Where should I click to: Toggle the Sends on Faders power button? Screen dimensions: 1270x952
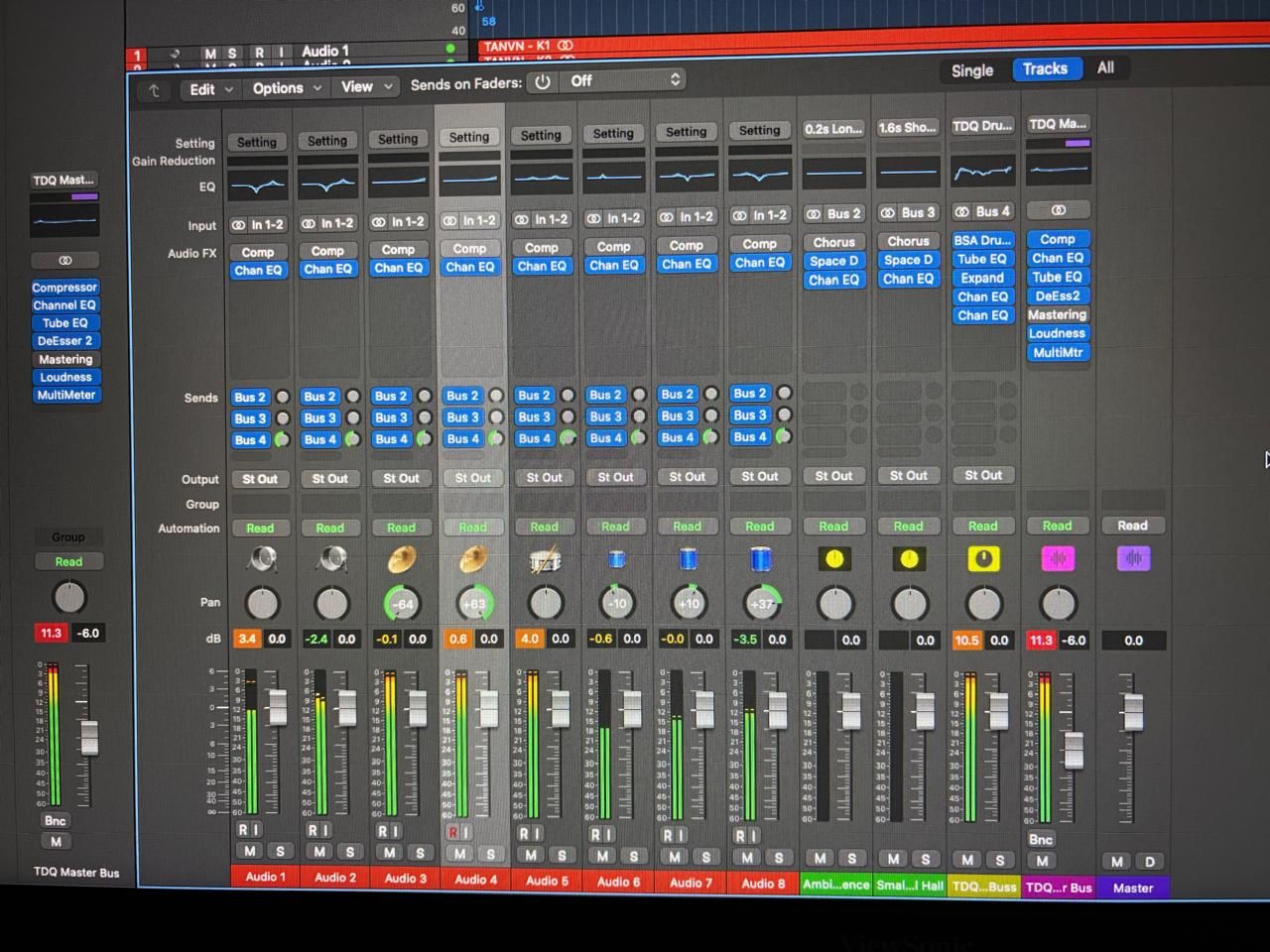[x=543, y=82]
